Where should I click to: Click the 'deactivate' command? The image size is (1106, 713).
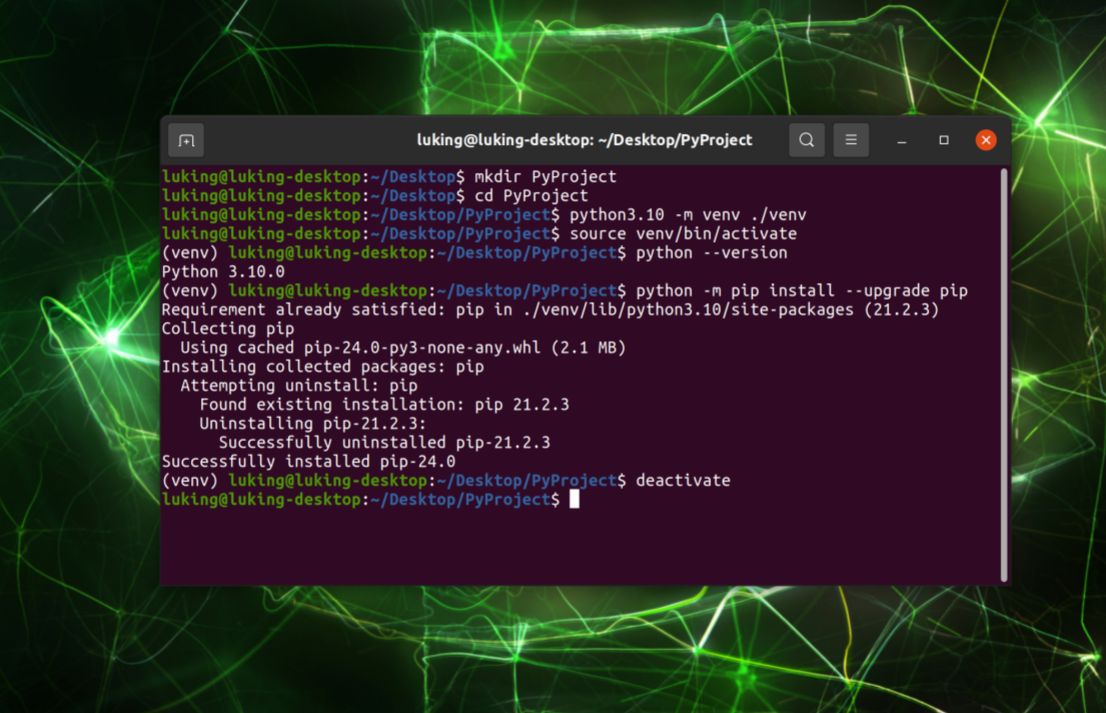[683, 480]
